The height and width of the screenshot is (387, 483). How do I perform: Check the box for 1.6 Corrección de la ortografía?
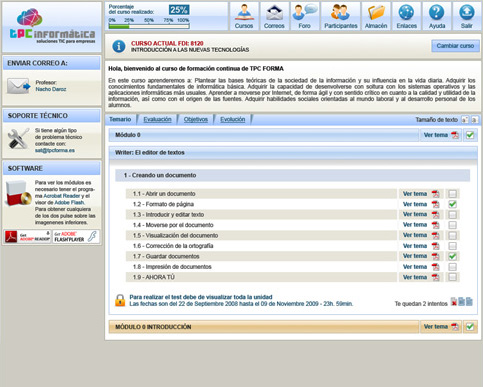click(452, 246)
